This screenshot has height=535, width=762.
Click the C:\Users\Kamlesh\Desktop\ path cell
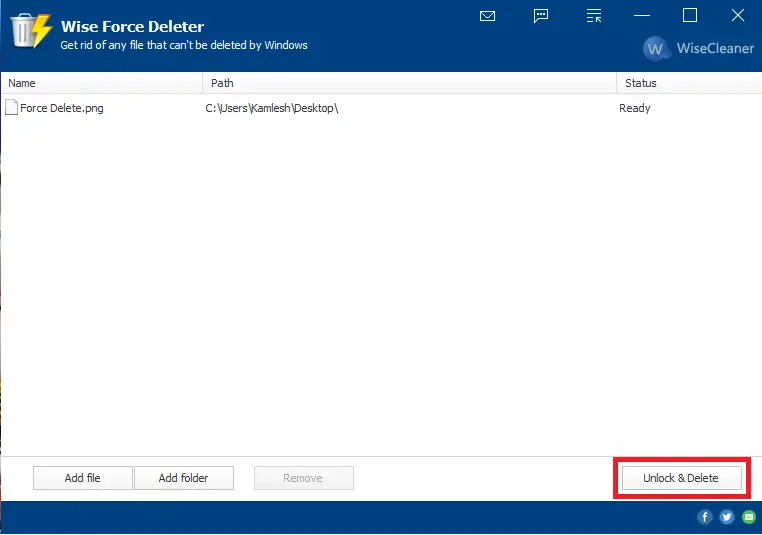(x=272, y=108)
